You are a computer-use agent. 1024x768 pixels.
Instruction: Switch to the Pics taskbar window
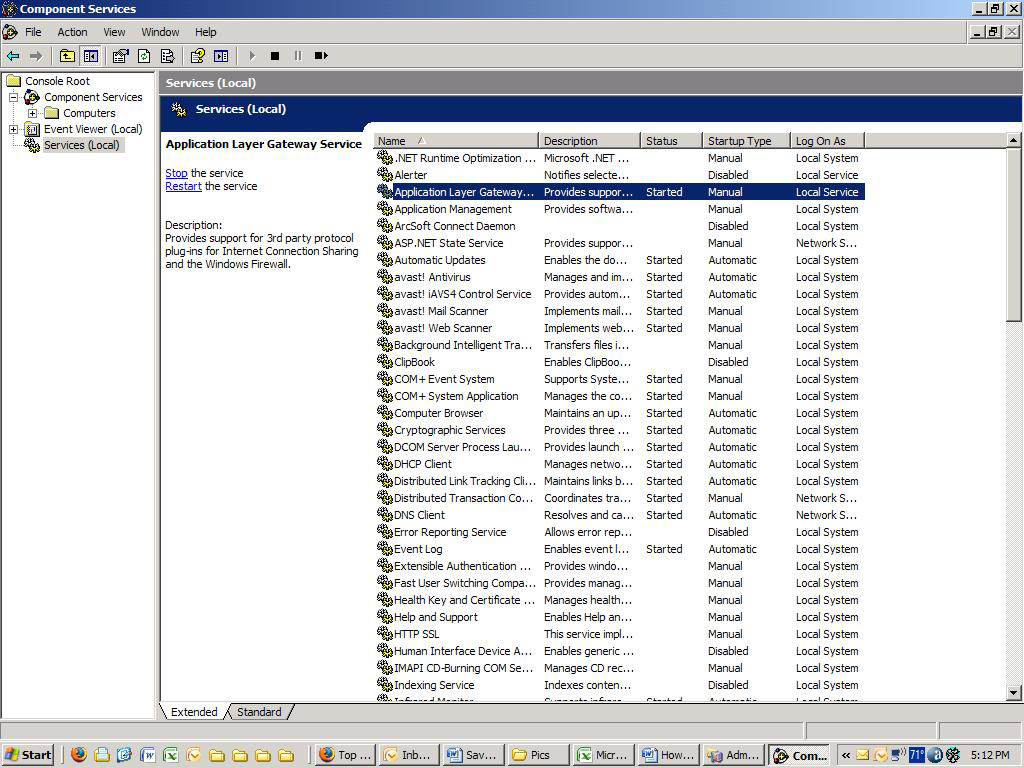click(x=537, y=755)
